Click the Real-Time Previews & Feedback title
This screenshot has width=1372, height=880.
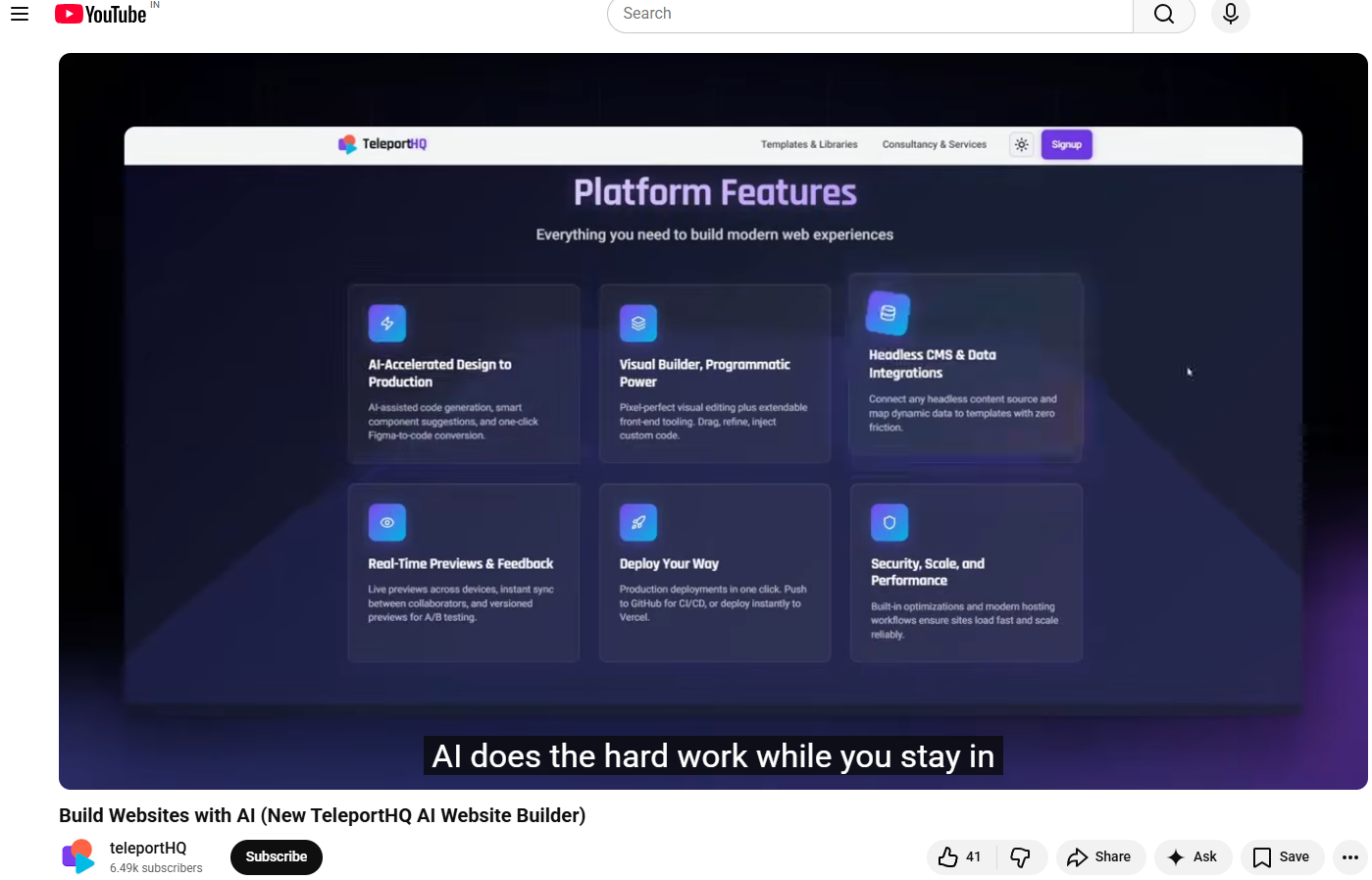coord(461,564)
